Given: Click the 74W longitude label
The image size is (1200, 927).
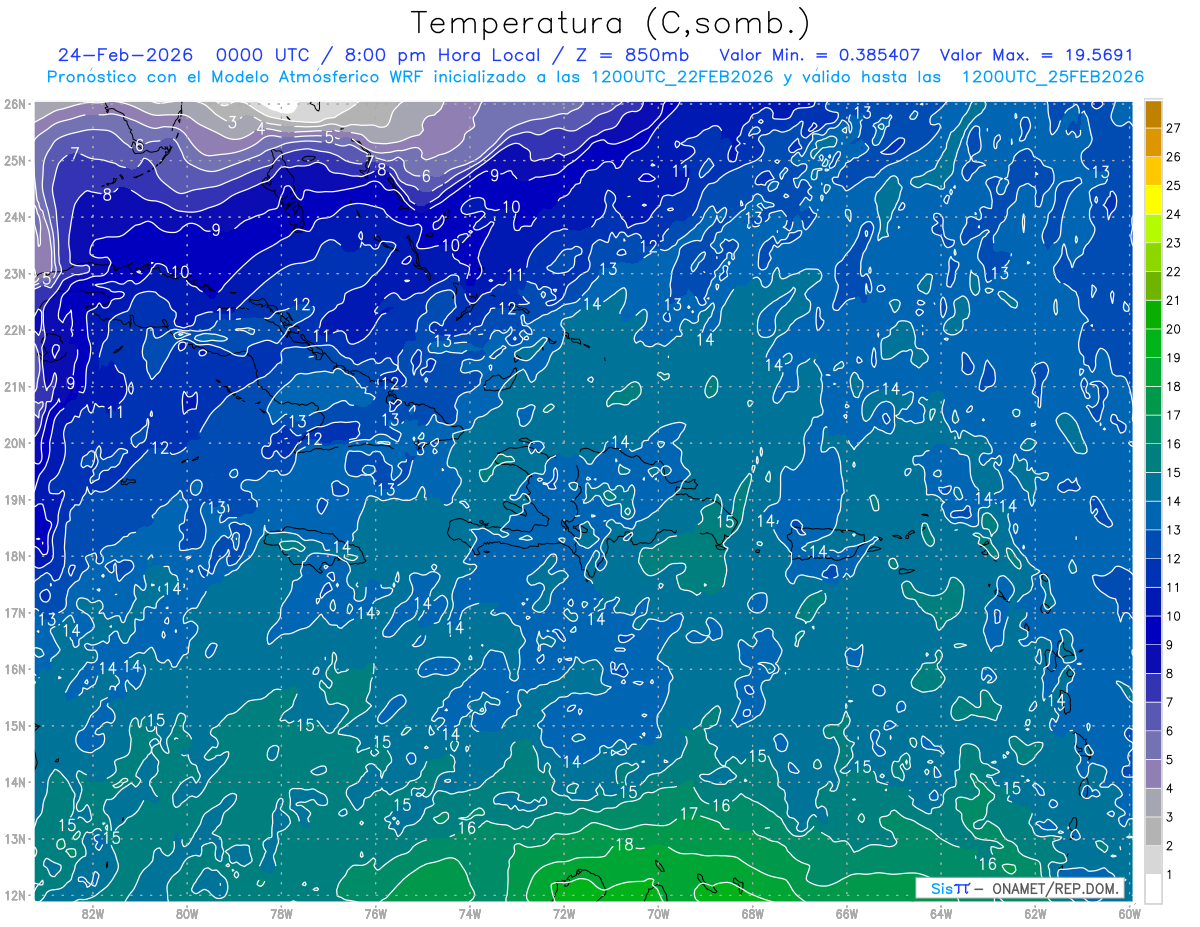Looking at the screenshot, I should tap(470, 913).
